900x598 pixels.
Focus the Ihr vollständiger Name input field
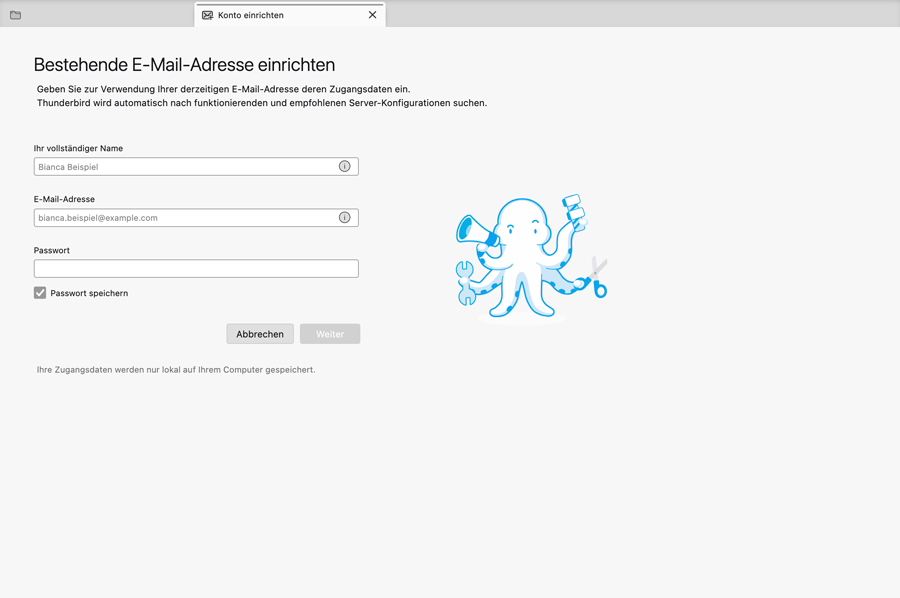click(x=185, y=167)
